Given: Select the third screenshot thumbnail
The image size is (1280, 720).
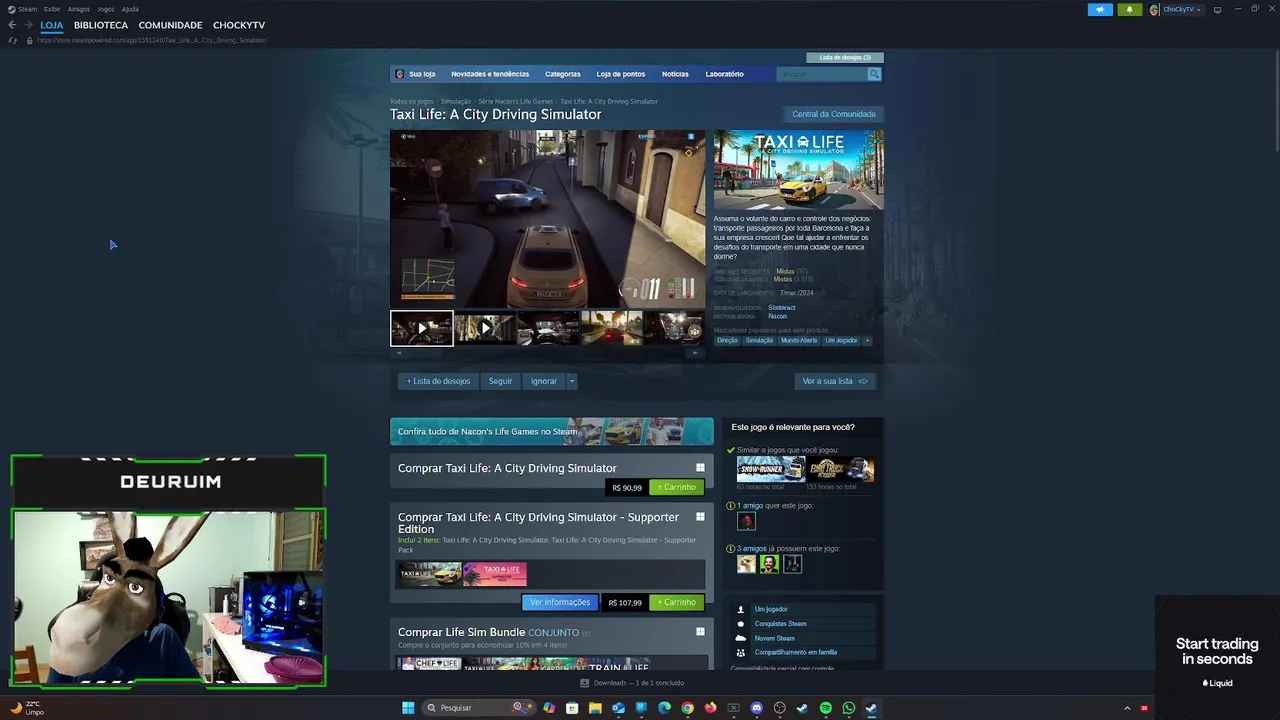Looking at the screenshot, I should (x=548, y=327).
